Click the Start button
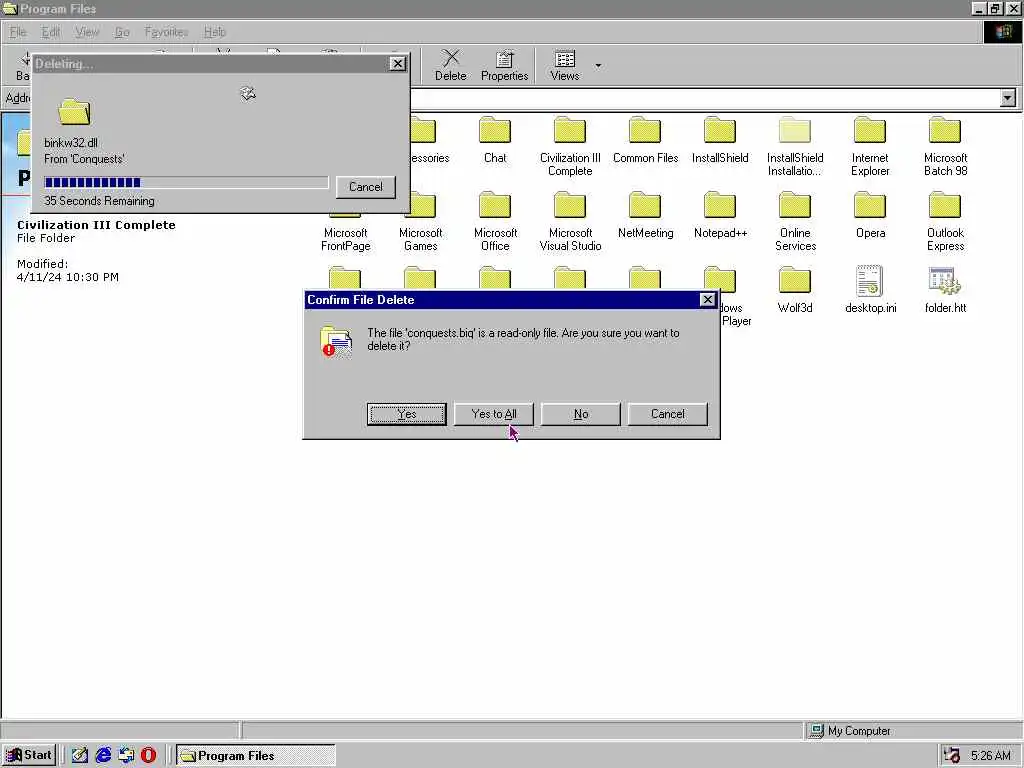This screenshot has height=768, width=1024. (x=29, y=755)
